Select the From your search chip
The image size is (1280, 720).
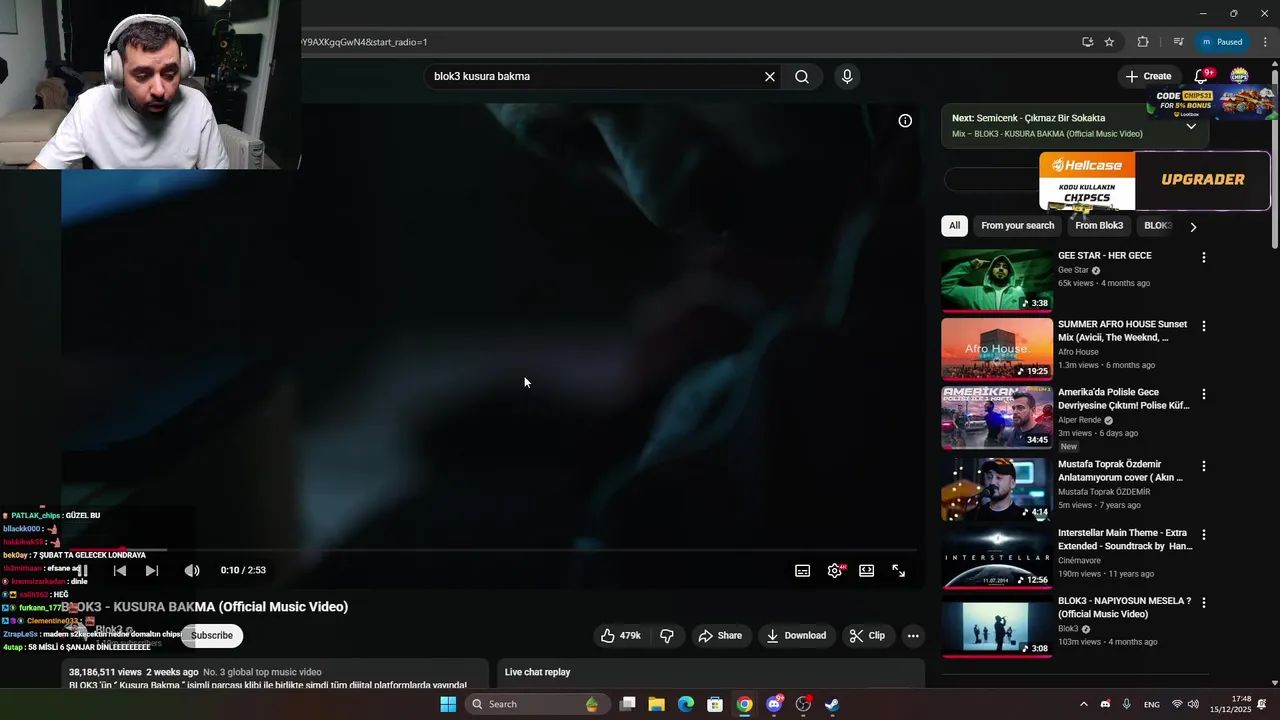pos(1017,226)
